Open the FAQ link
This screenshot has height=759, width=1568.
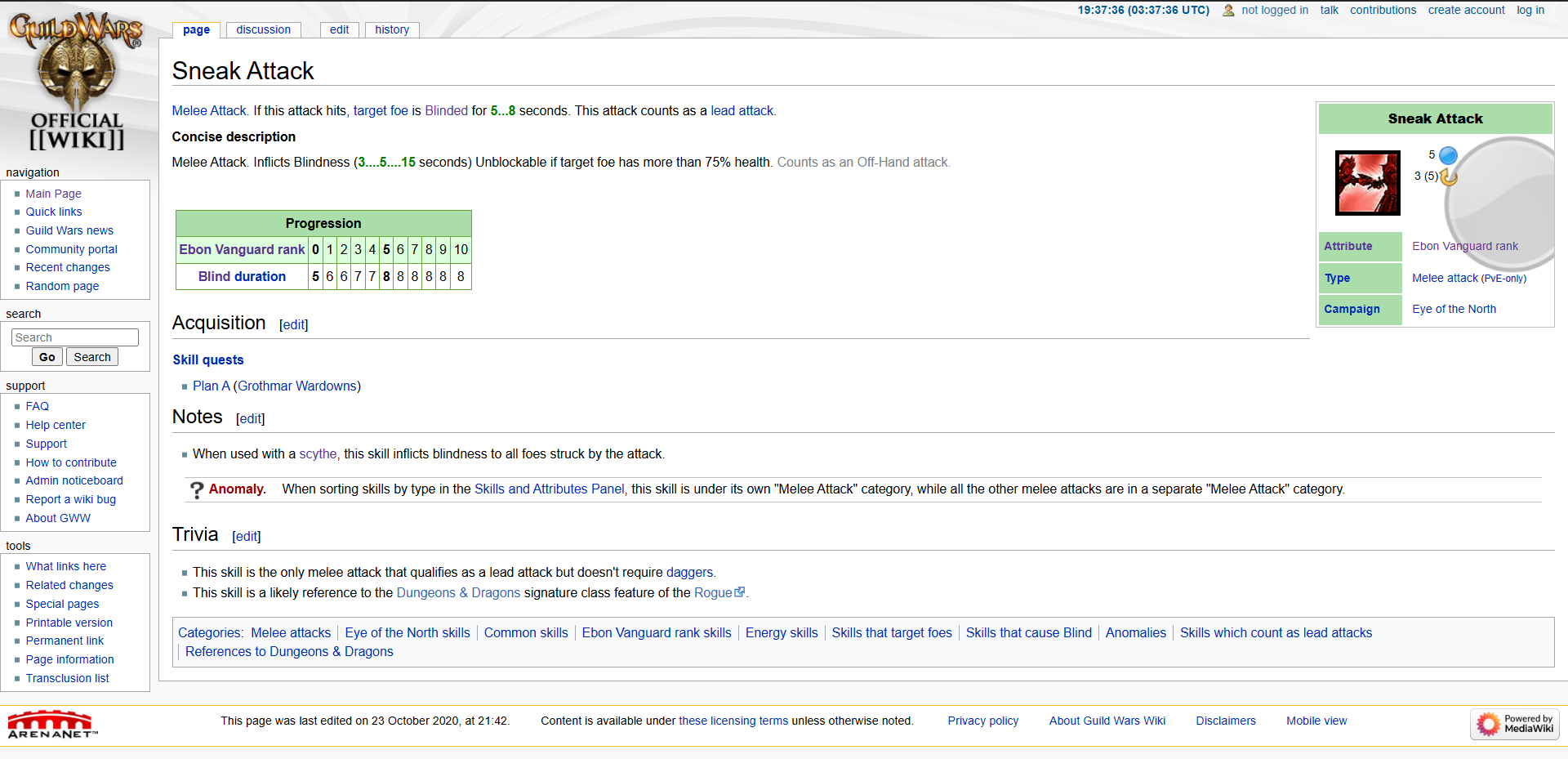point(37,406)
